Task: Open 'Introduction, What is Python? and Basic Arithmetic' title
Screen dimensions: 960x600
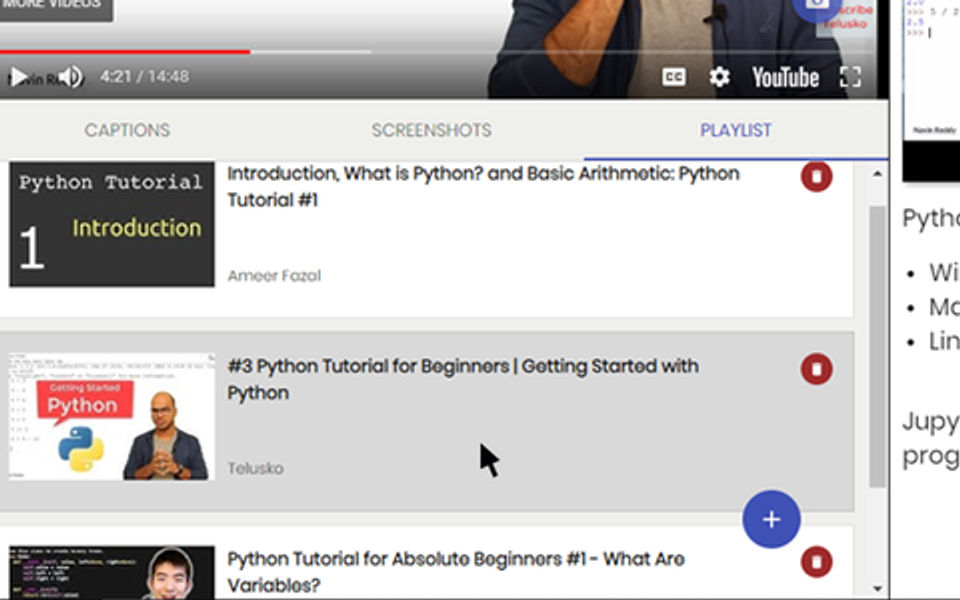Action: (x=483, y=187)
